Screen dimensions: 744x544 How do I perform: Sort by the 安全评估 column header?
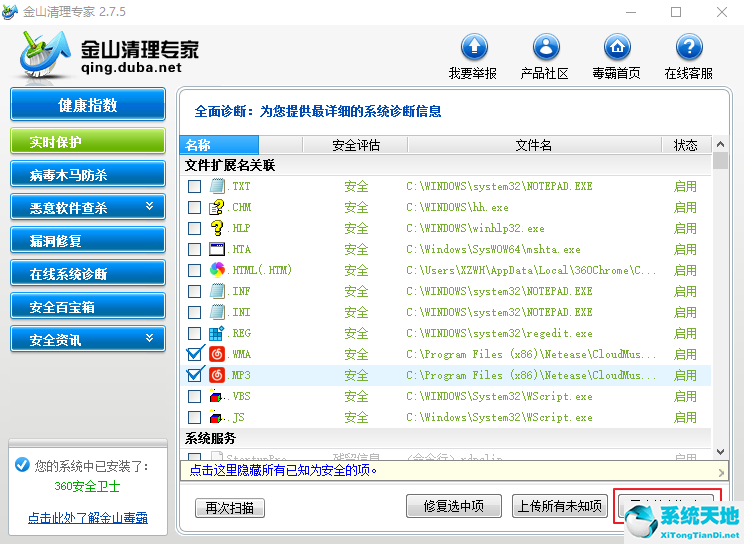click(355, 144)
